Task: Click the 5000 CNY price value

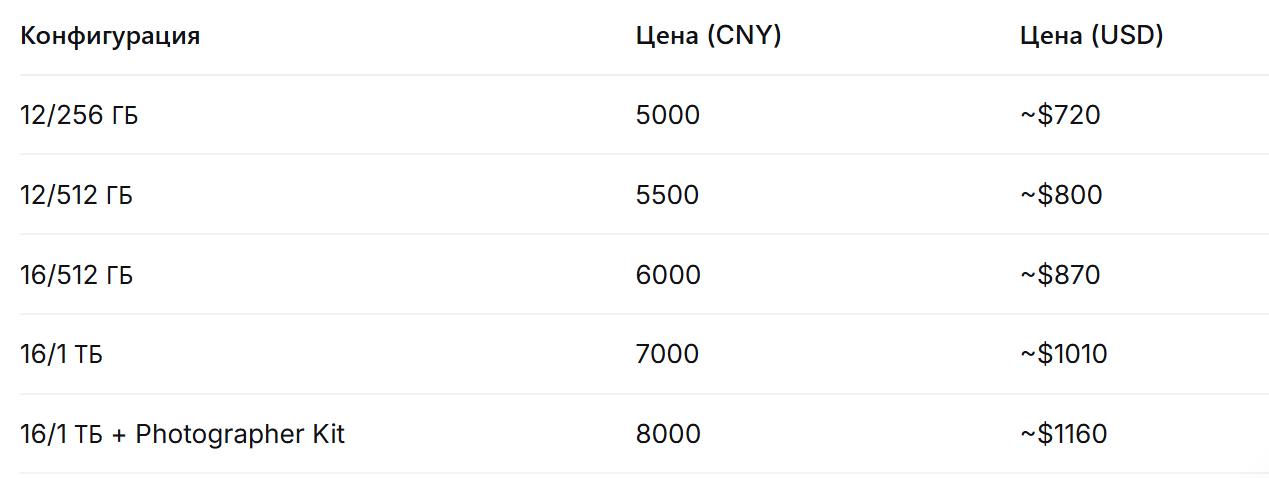Action: [667, 116]
